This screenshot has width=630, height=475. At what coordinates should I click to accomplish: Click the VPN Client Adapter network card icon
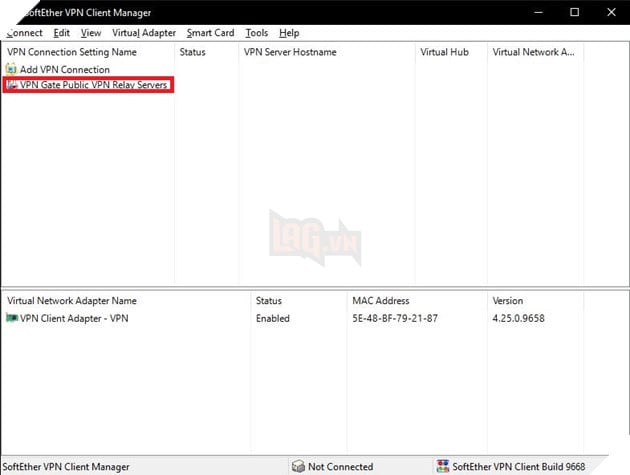point(12,318)
